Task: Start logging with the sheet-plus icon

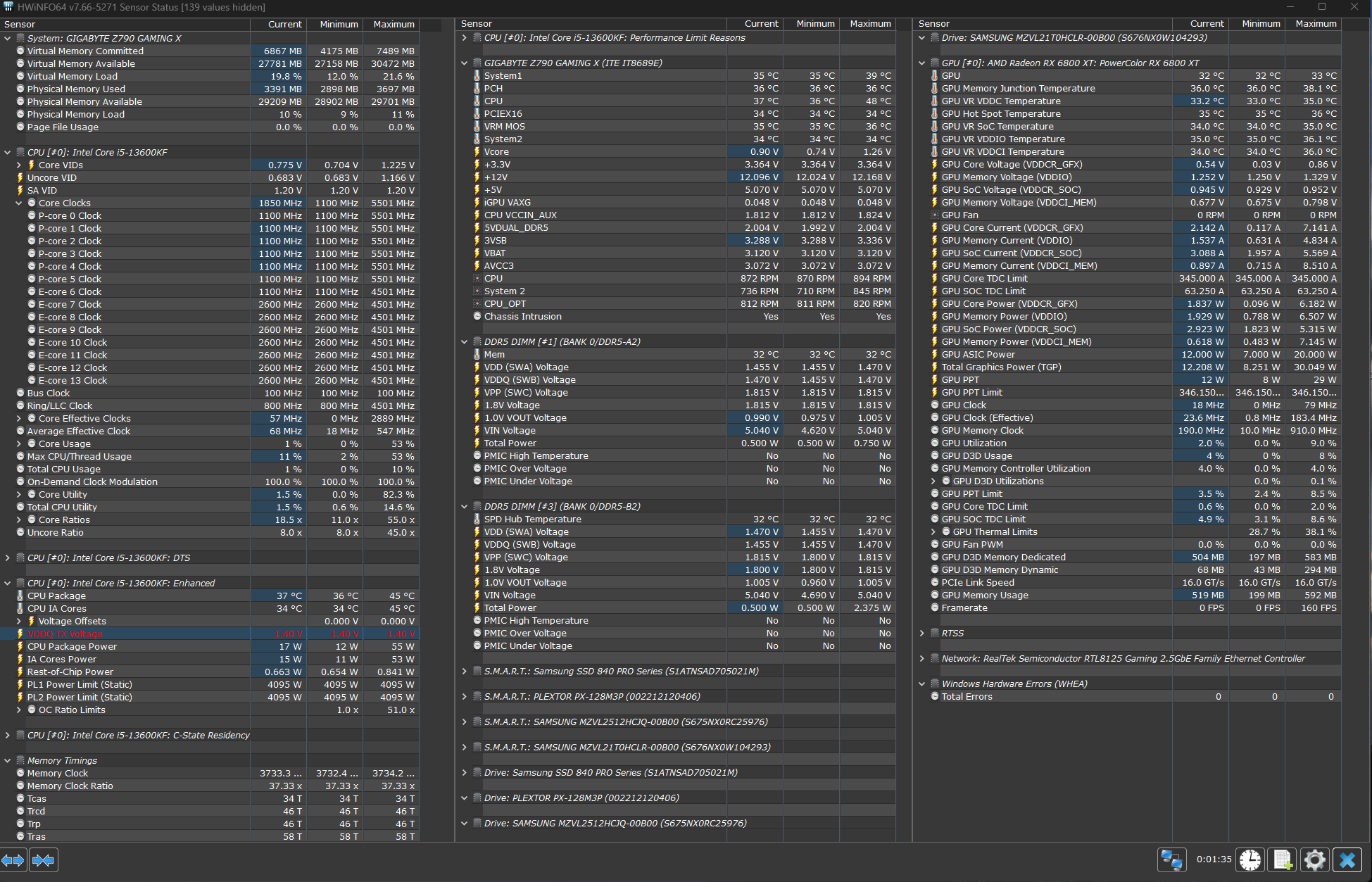Action: 1282,859
